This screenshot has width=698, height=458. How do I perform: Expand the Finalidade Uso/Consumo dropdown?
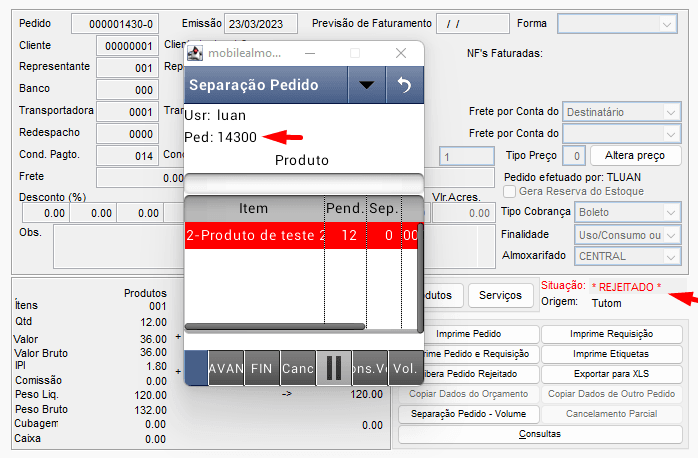point(669,234)
